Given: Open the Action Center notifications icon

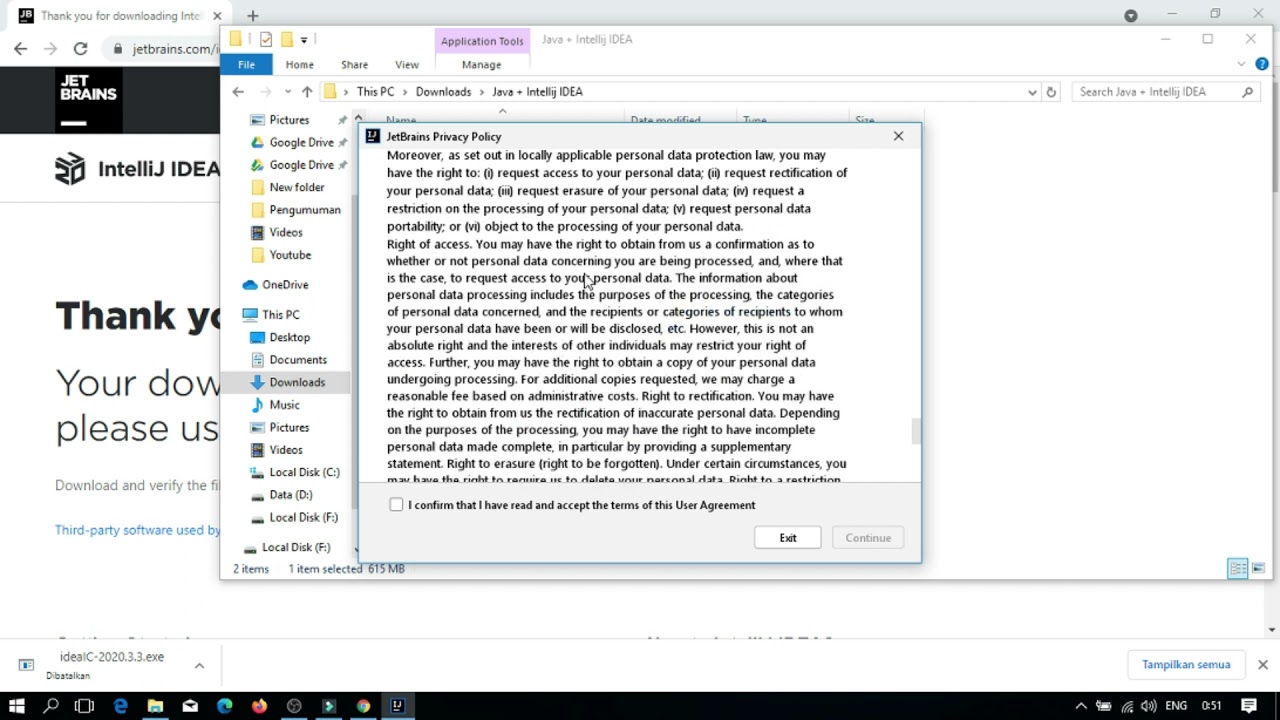Looking at the screenshot, I should (1249, 706).
